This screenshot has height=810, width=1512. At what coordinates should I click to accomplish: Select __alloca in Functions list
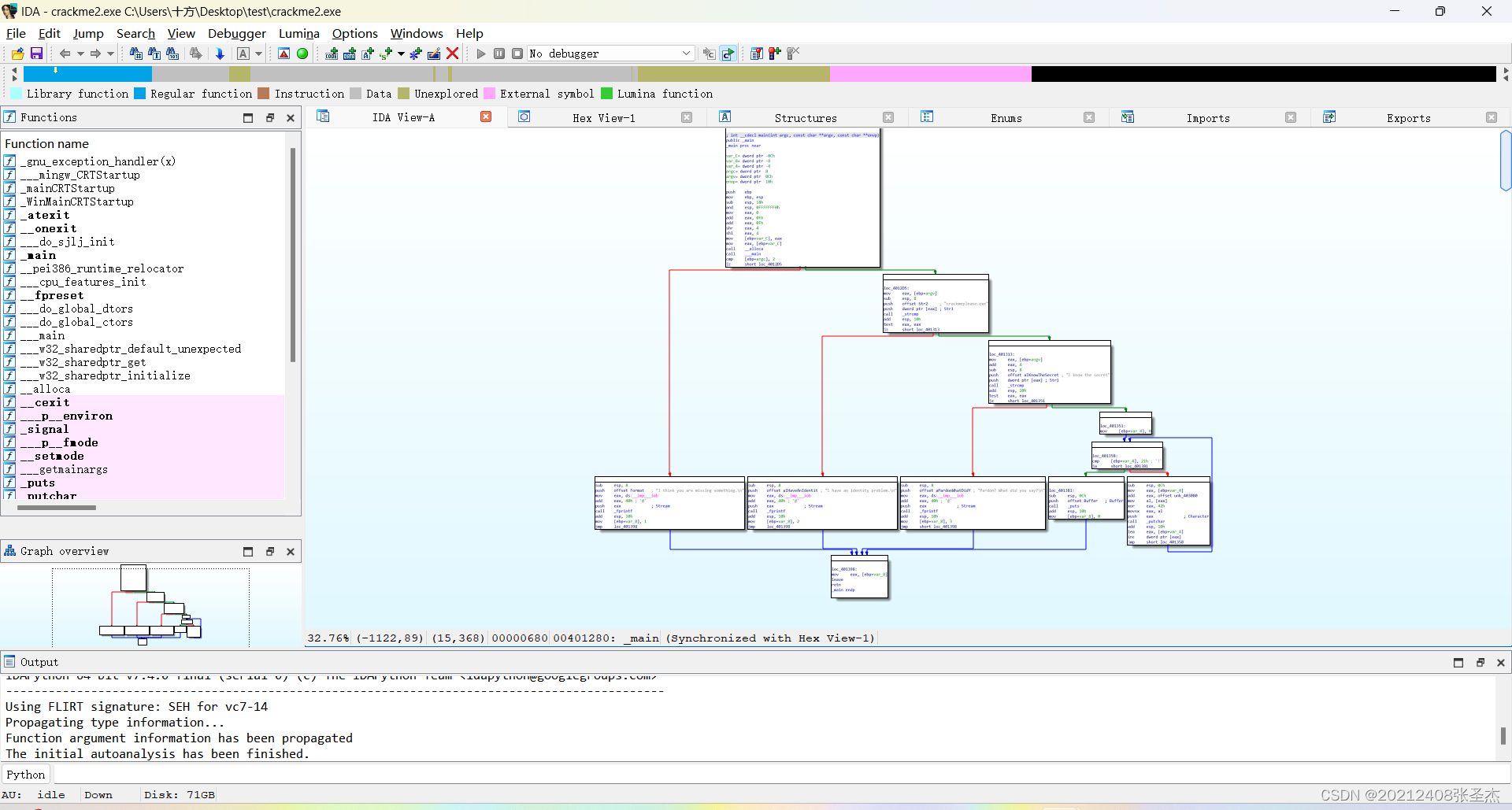45,389
